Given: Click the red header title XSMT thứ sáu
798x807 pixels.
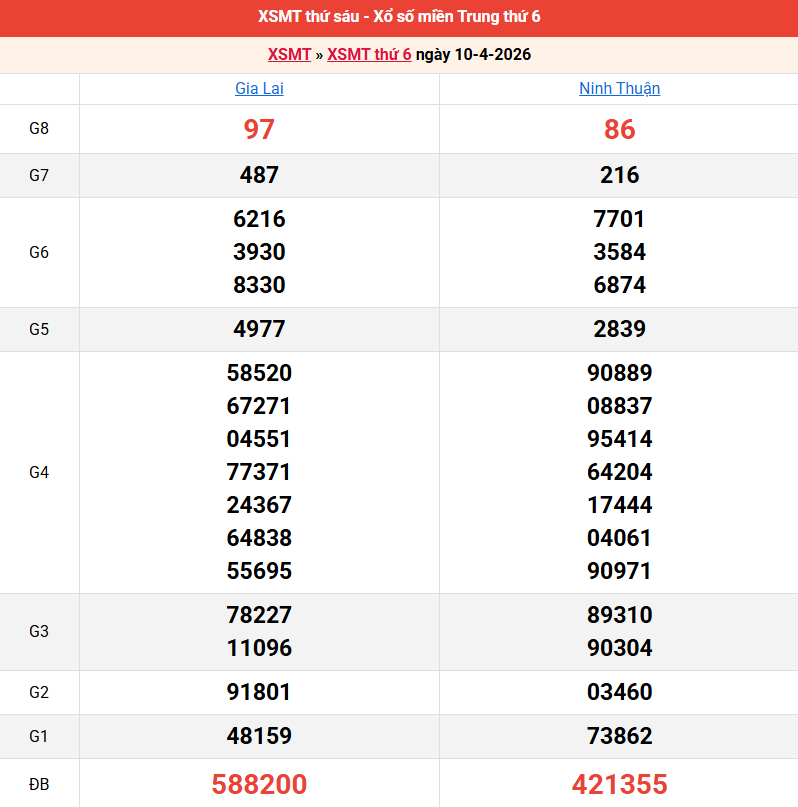Looking at the screenshot, I should [399, 17].
